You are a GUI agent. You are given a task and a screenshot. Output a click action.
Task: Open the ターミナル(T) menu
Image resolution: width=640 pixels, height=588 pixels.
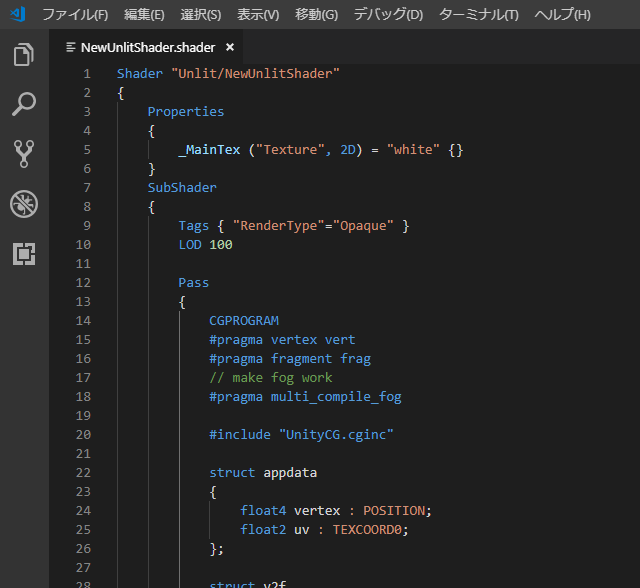click(478, 15)
